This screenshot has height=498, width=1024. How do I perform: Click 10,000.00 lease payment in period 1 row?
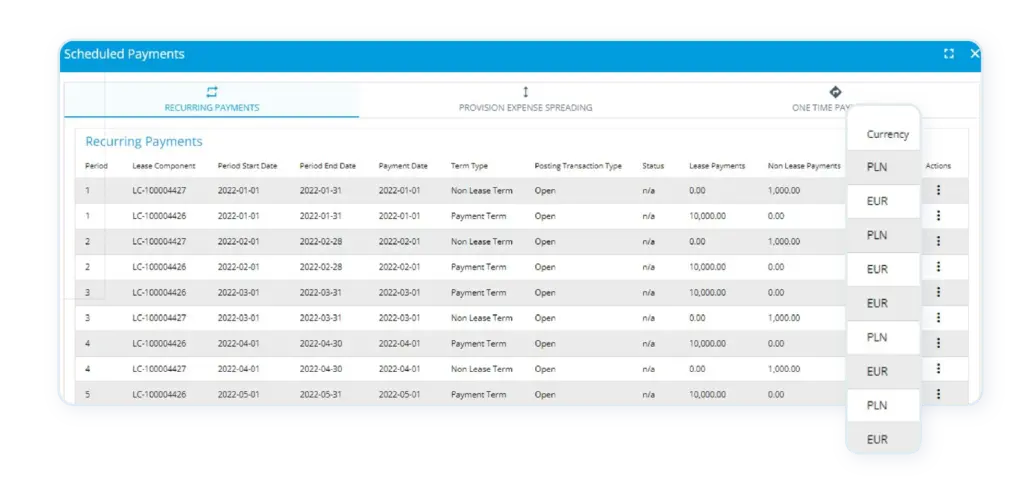(707, 216)
